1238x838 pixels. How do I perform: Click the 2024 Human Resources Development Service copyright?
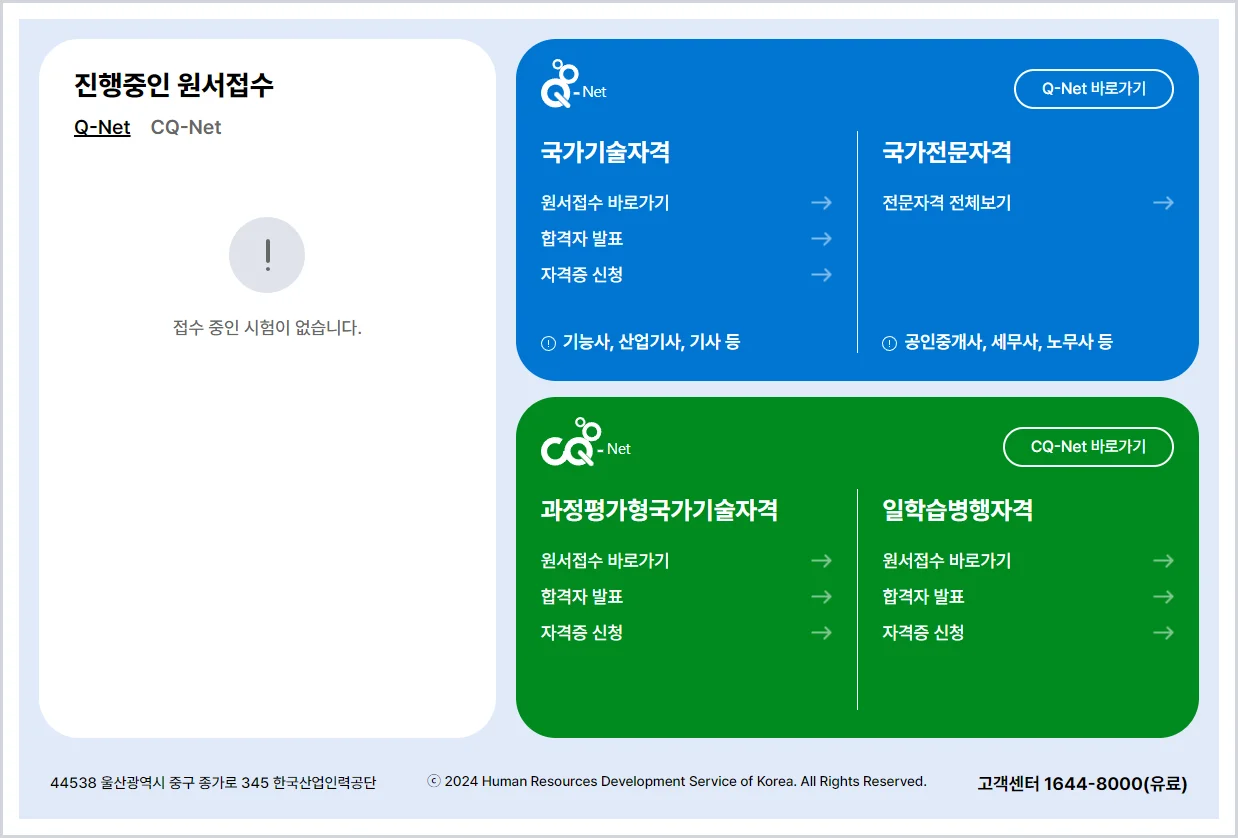(x=677, y=782)
